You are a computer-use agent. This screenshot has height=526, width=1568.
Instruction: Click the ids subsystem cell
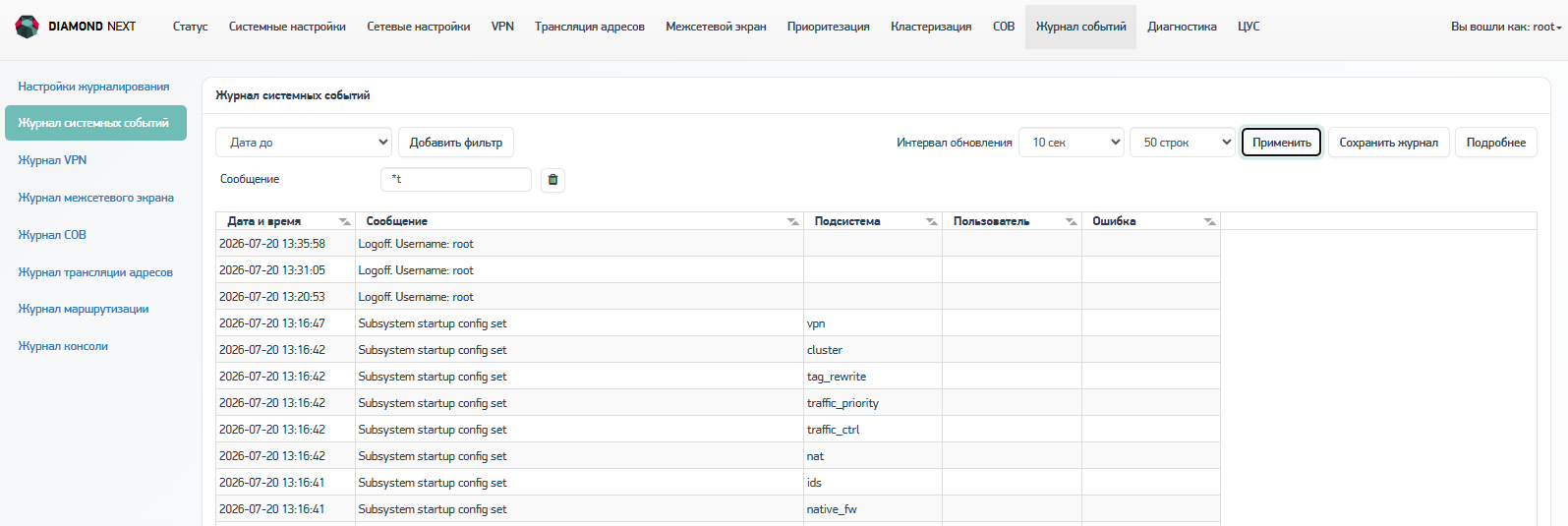[x=873, y=483]
